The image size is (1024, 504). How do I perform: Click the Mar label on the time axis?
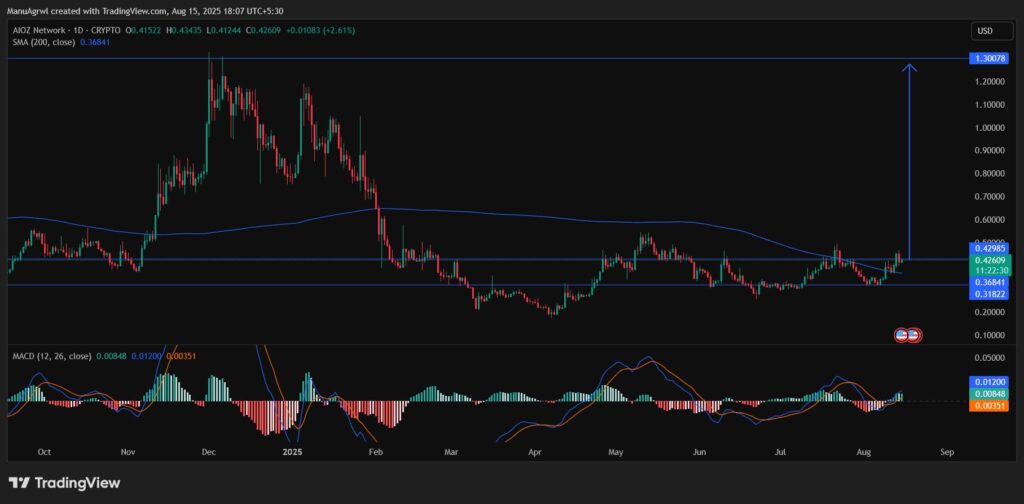[x=452, y=452]
